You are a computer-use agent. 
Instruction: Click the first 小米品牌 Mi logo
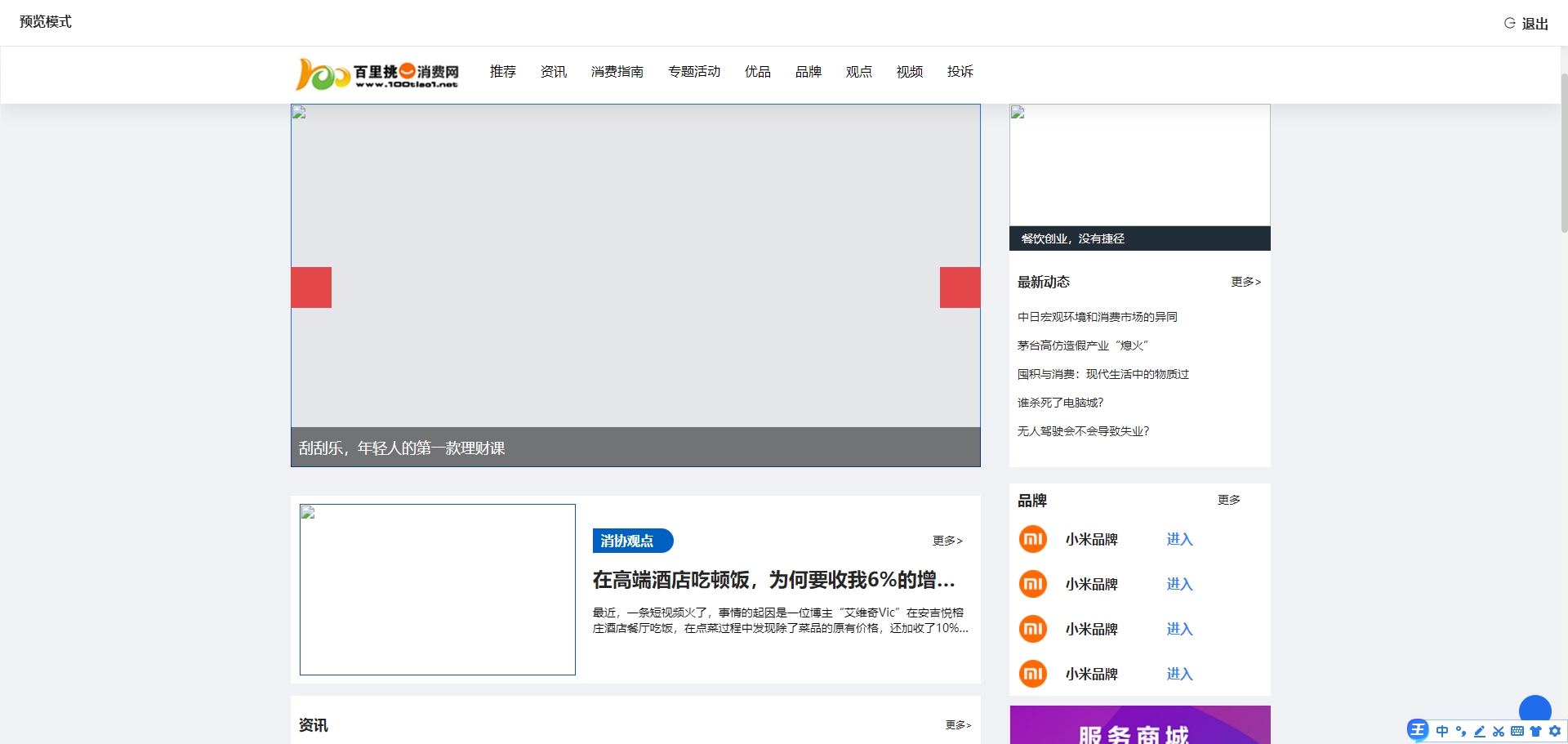click(1033, 539)
